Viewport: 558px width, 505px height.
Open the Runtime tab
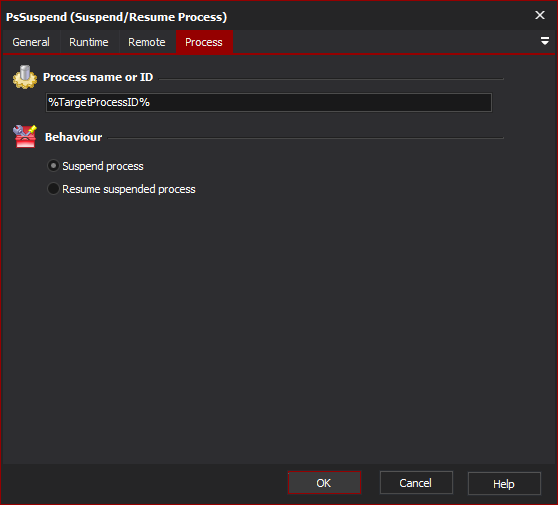pyautogui.click(x=89, y=42)
